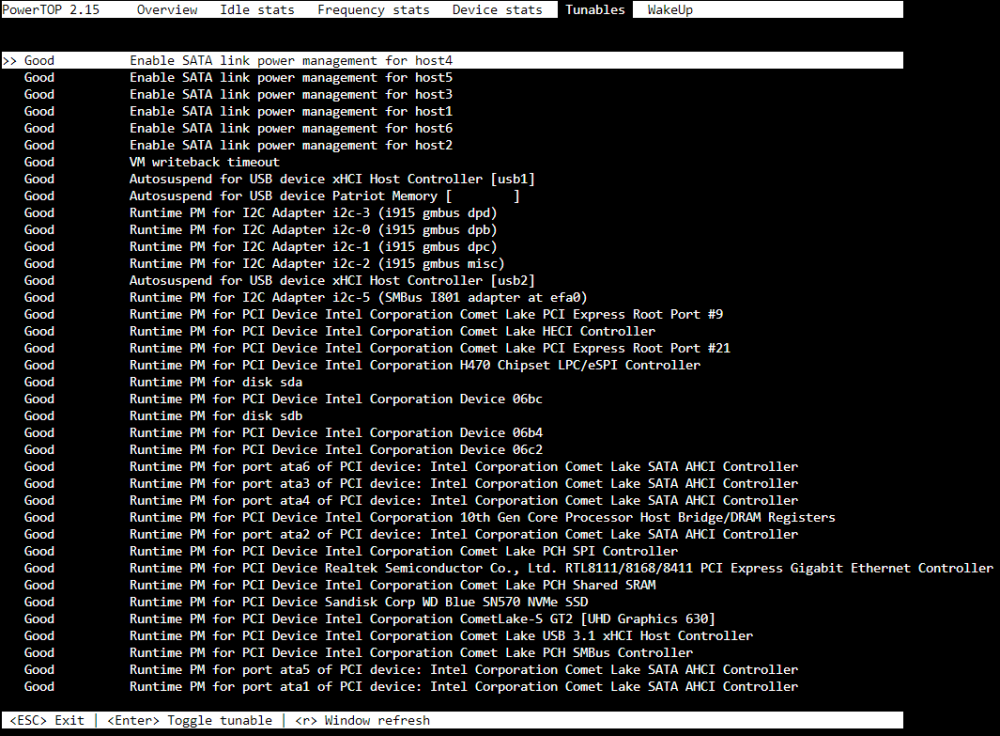Image resolution: width=1000 pixels, height=736 pixels.
Task: Select Intel Corporation Device 06b4 row
Action: [452, 432]
